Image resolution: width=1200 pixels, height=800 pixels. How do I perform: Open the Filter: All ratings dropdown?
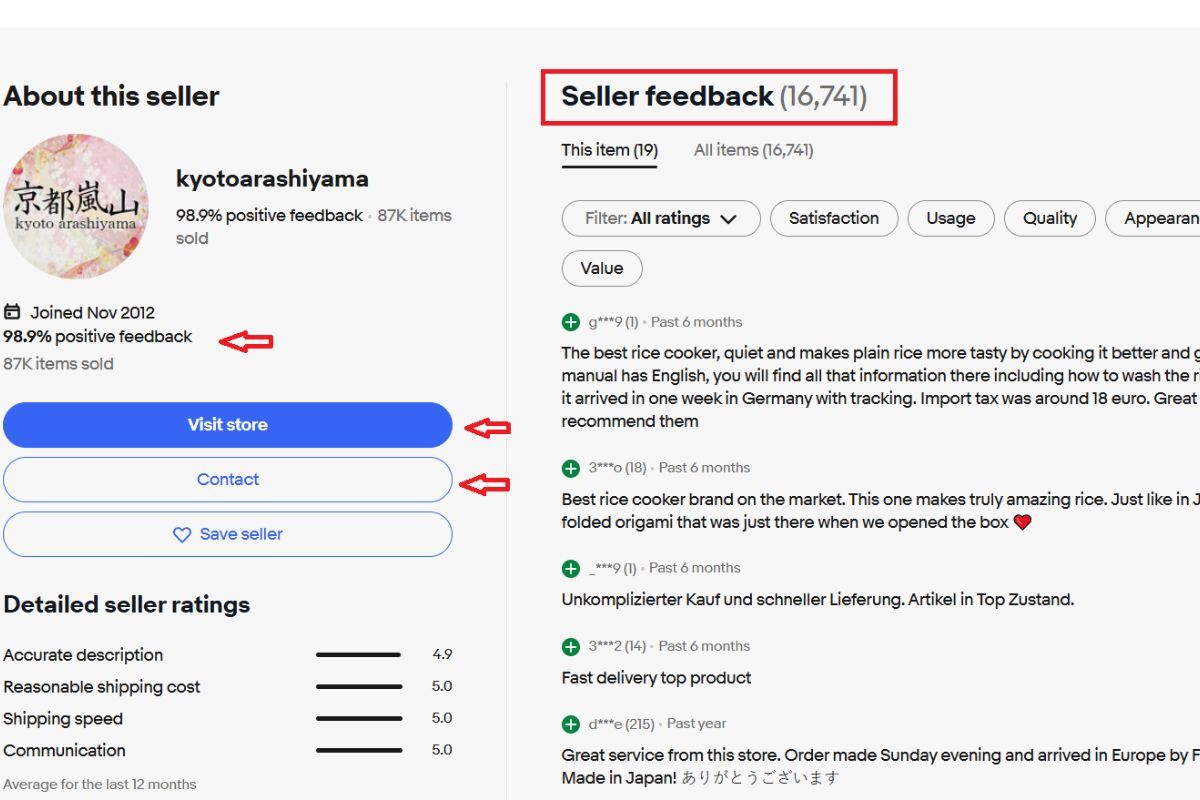[661, 218]
